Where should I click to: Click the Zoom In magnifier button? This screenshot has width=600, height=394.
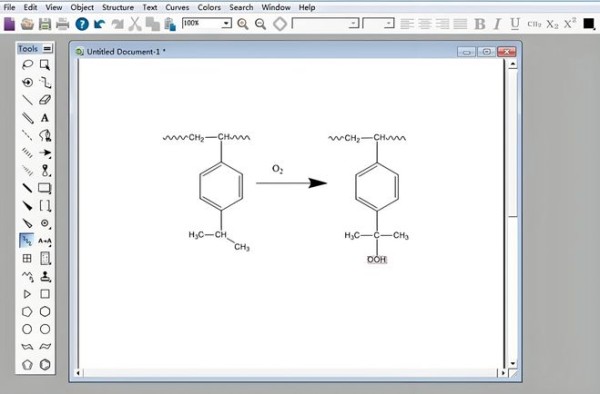(x=243, y=24)
